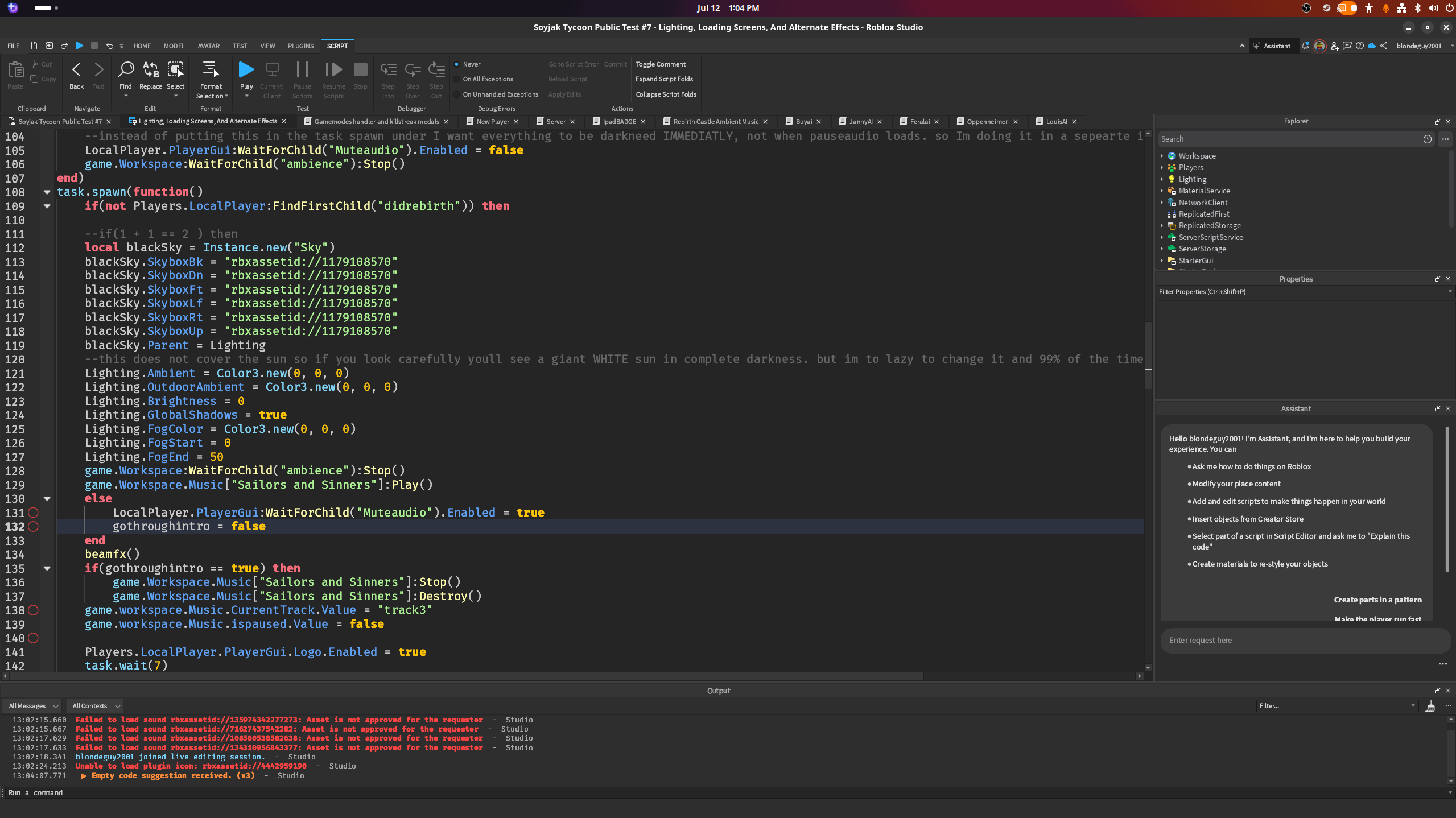The width and height of the screenshot is (1456, 818).
Task: Select the StarterGui tree item
Action: 1195,261
